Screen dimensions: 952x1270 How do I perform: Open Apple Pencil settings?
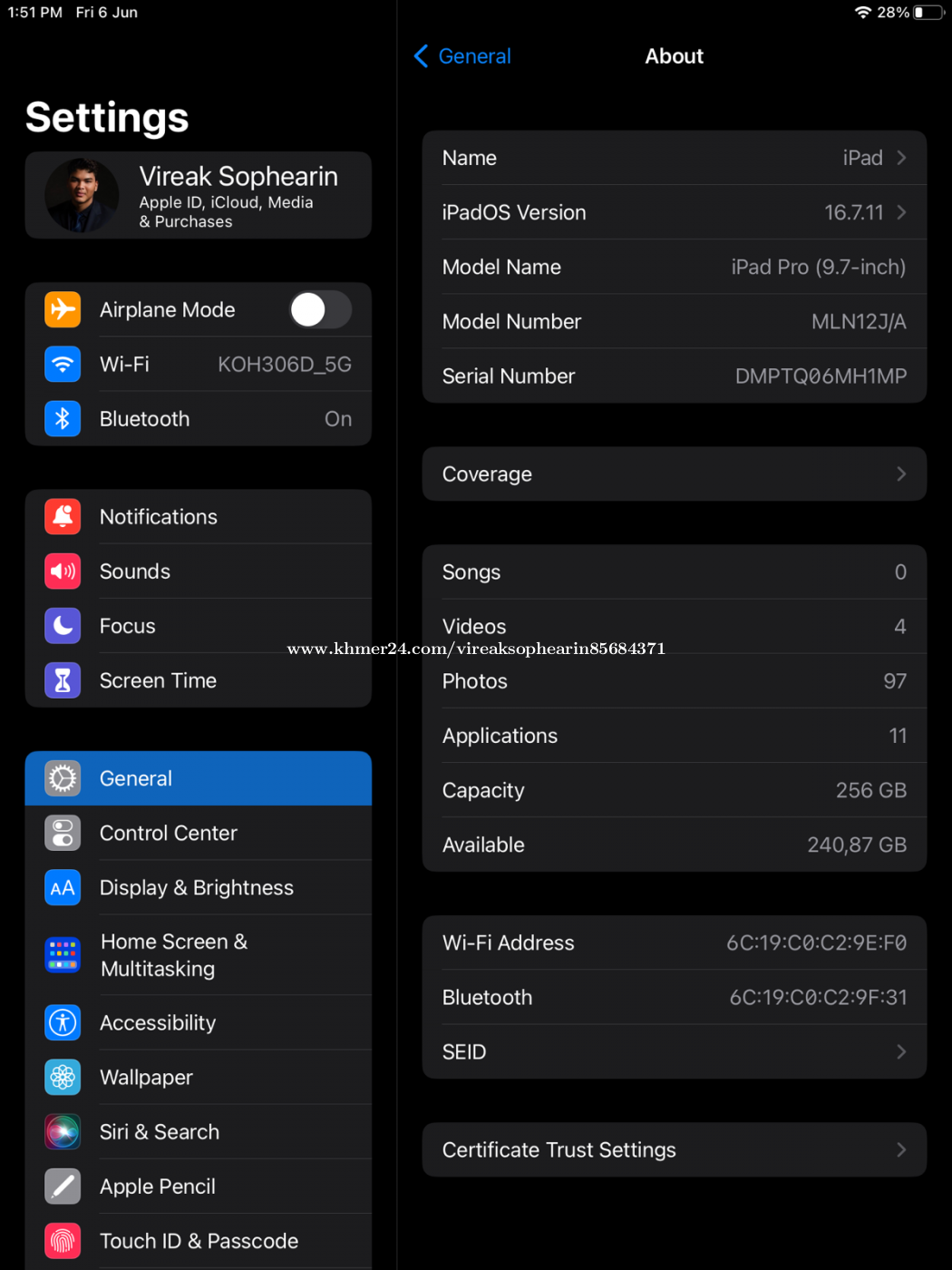pos(199,1186)
